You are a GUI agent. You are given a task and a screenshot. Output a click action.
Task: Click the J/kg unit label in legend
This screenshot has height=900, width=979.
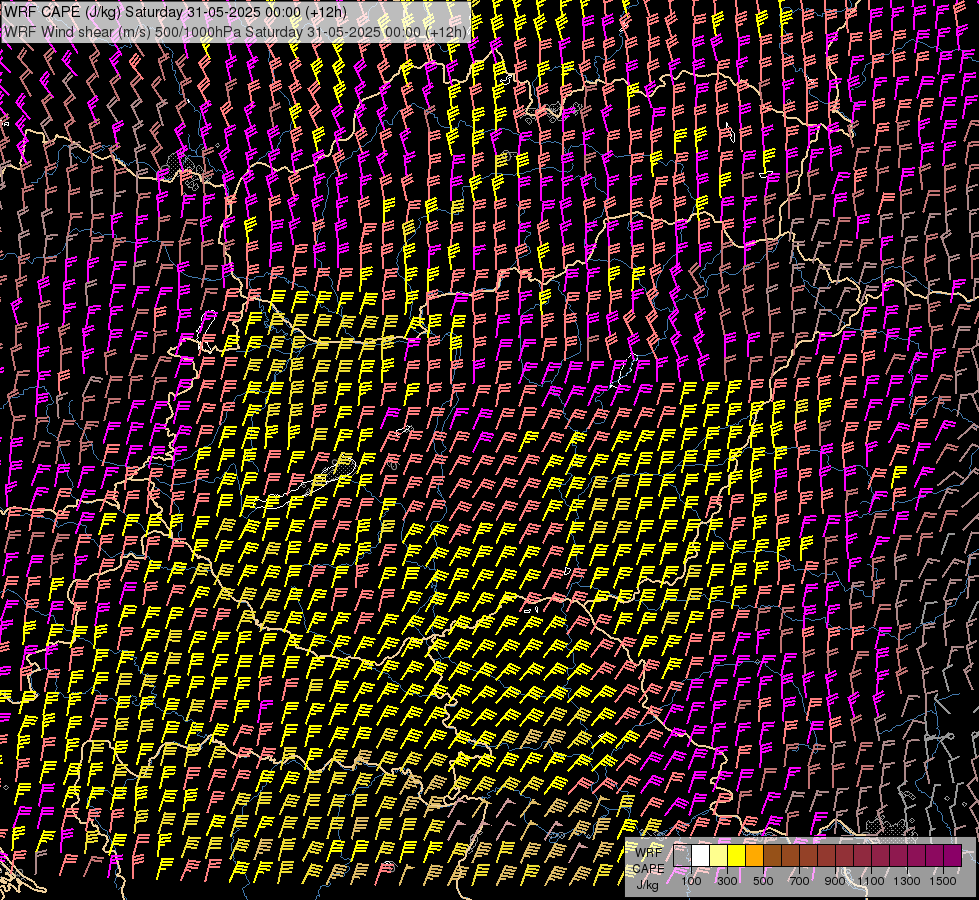[647, 885]
